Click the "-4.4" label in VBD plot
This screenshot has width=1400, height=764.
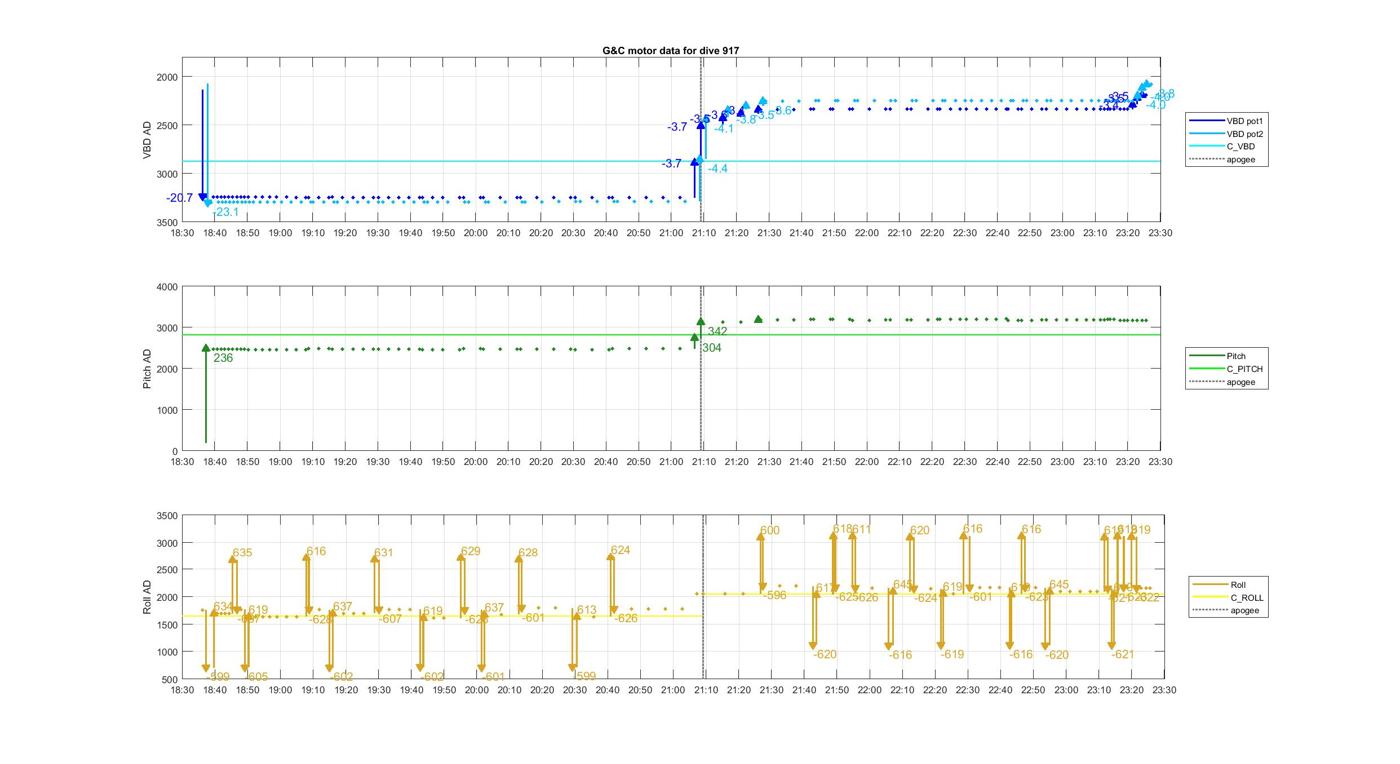pos(718,169)
